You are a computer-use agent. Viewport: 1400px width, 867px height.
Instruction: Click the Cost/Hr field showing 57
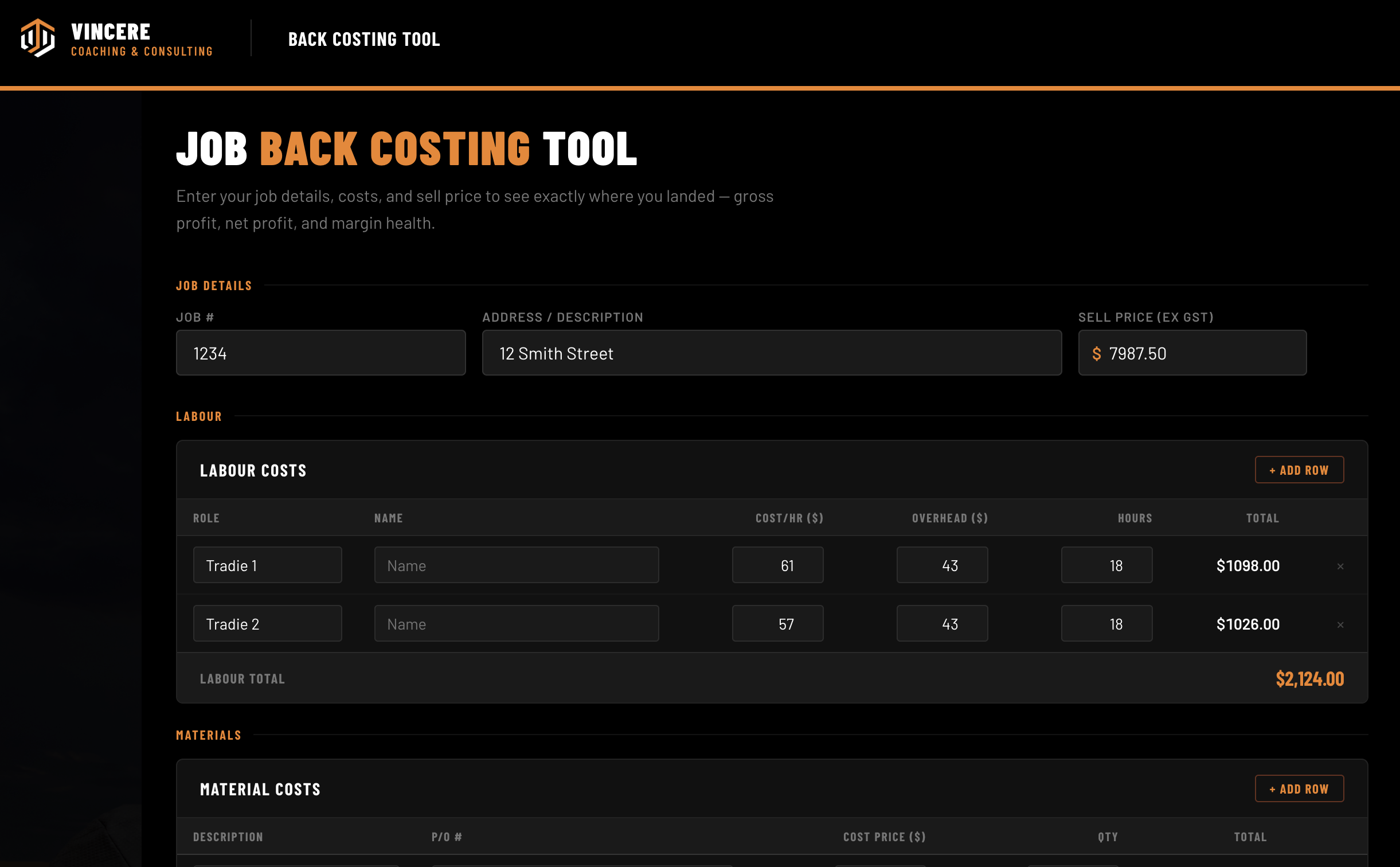coord(777,624)
